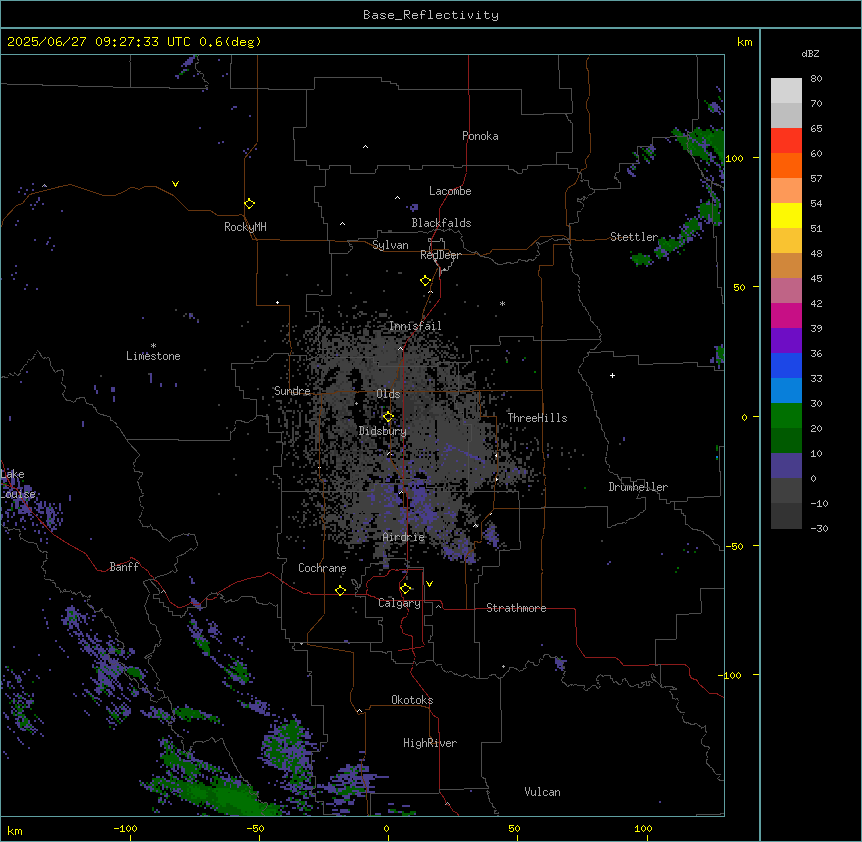Viewport: 862px width, 842px height.
Task: Click the Didsbury label
Action: [x=383, y=431]
